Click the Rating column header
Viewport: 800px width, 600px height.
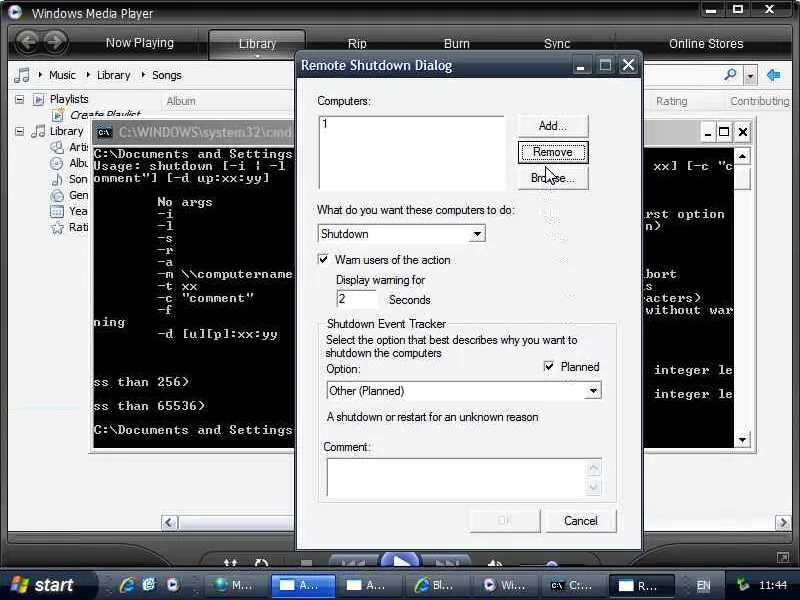click(671, 101)
